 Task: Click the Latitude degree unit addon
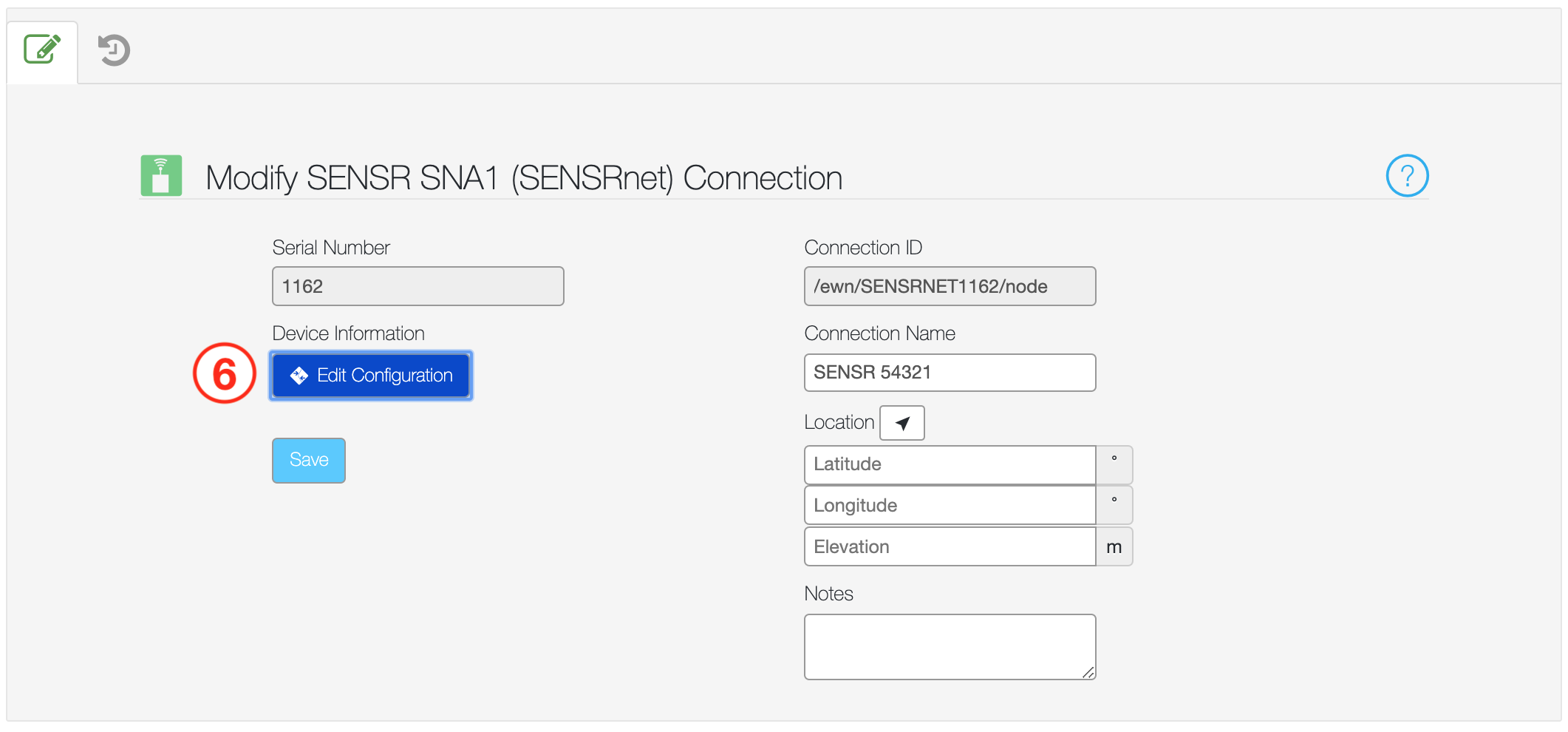tap(1114, 464)
